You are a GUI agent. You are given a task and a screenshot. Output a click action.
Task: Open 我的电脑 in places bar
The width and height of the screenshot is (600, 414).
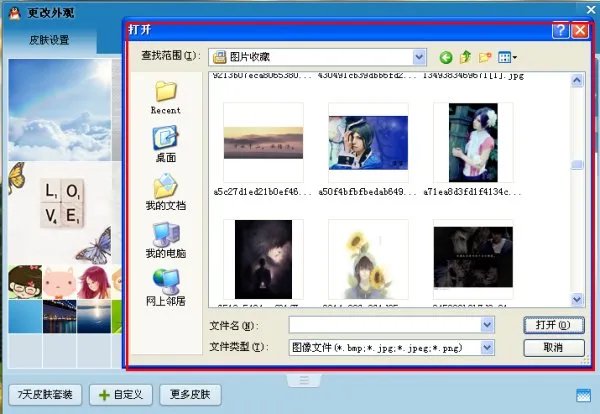tap(166, 241)
